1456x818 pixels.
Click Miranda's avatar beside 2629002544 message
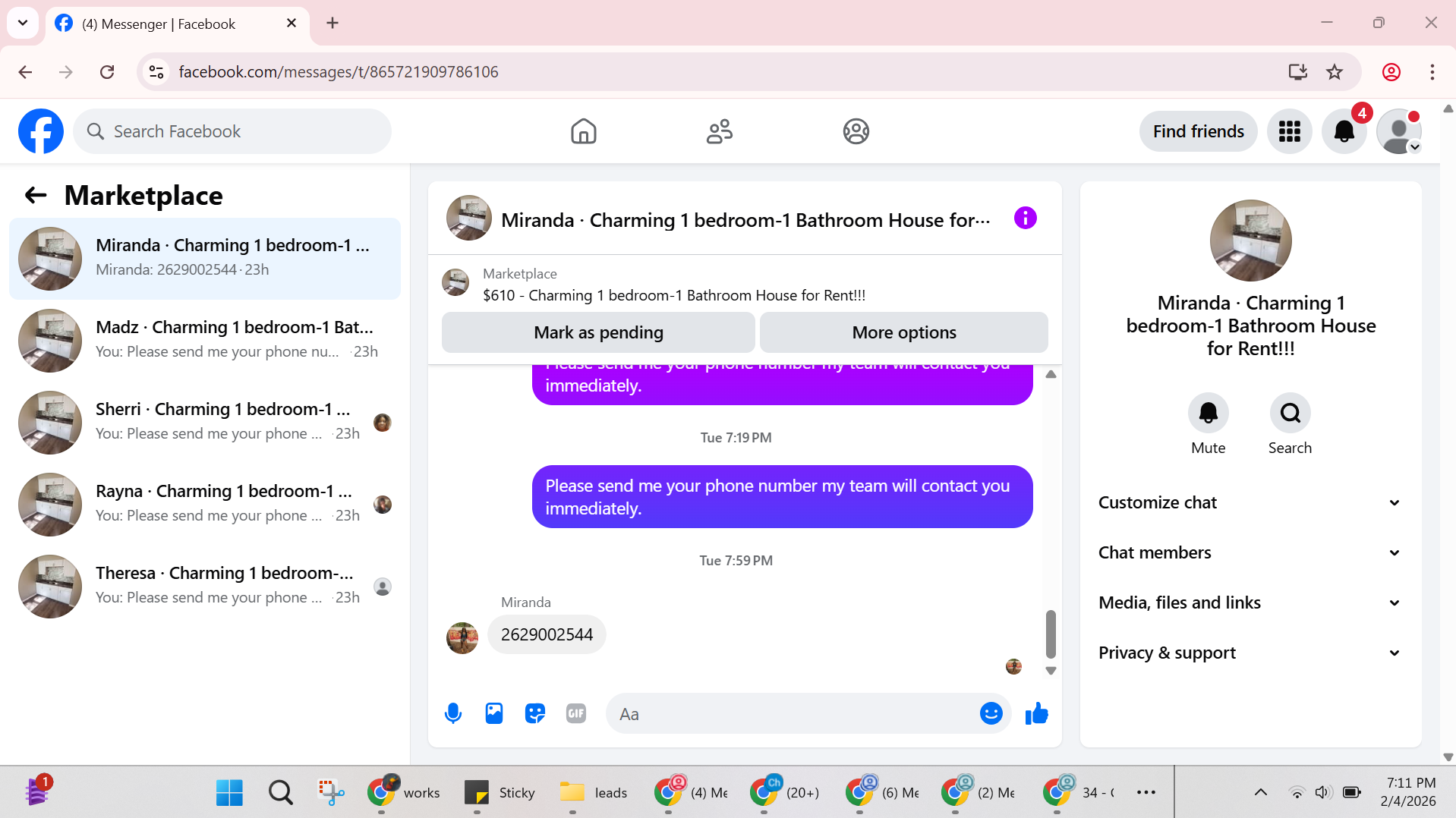462,637
